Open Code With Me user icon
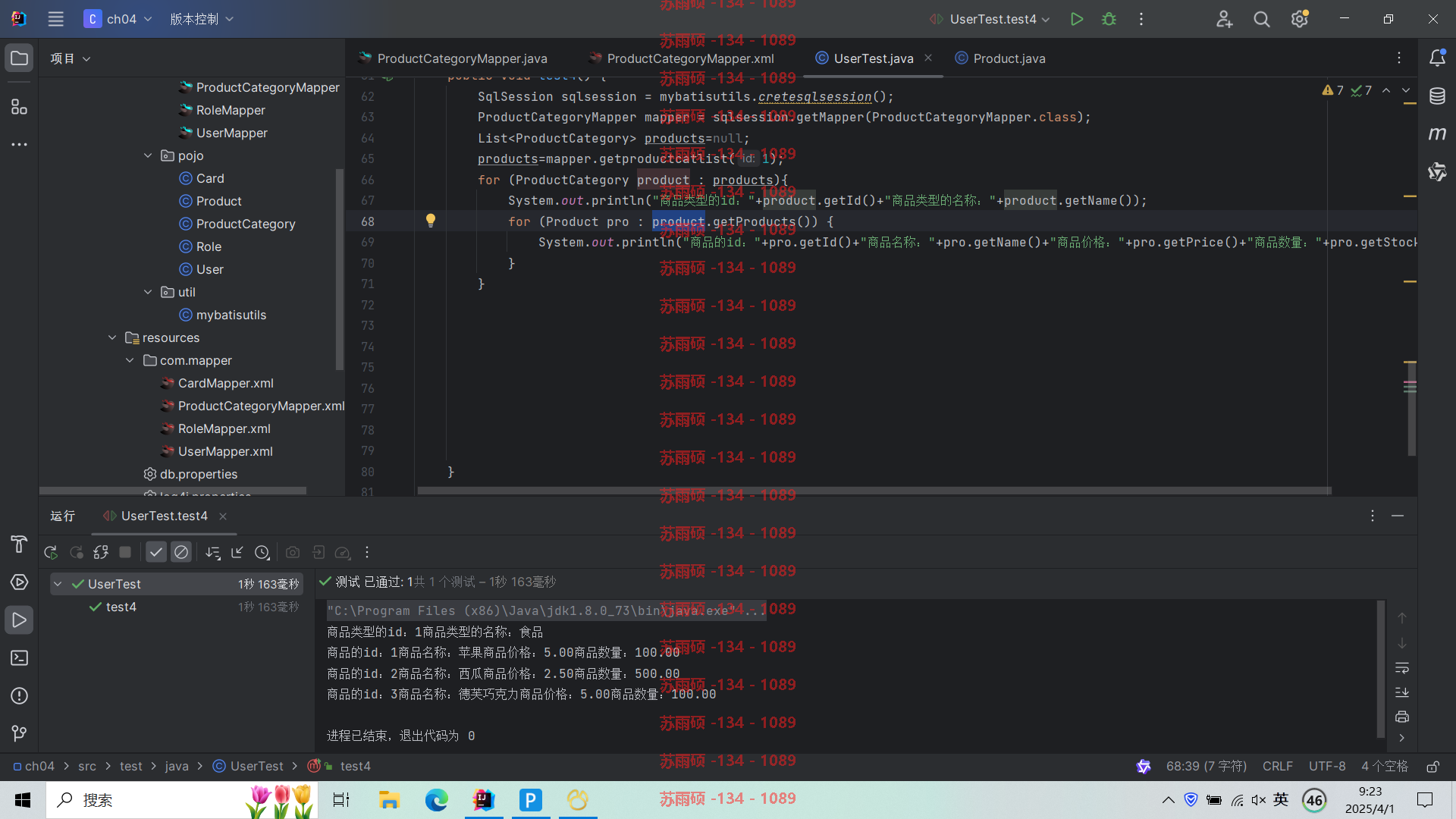The height and width of the screenshot is (819, 1456). coord(1224,19)
